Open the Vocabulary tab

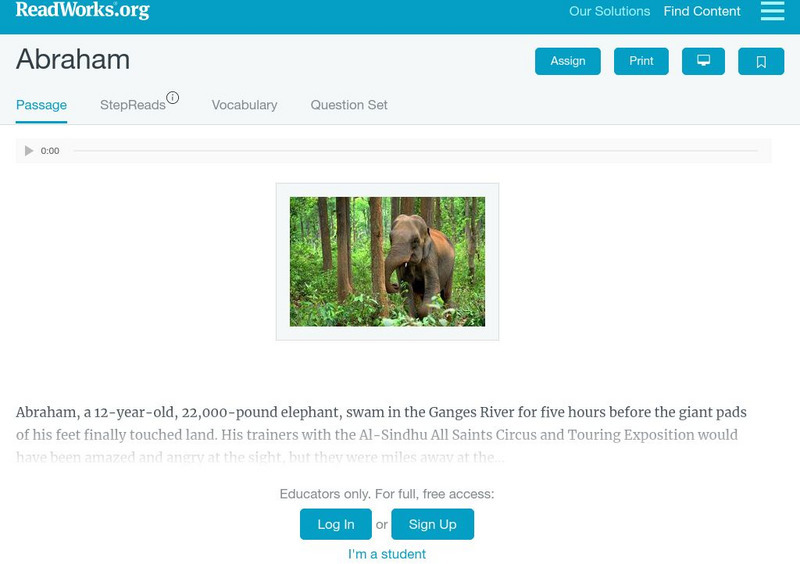click(244, 105)
